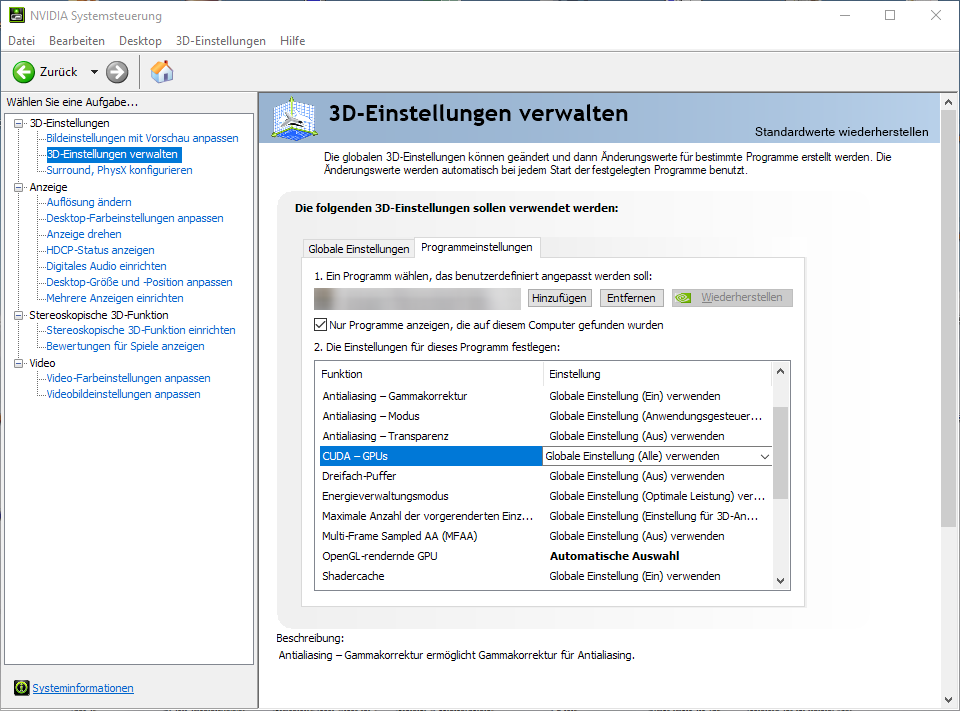960x711 pixels.
Task: Click main page scrollbar down arrow
Action: (948, 699)
